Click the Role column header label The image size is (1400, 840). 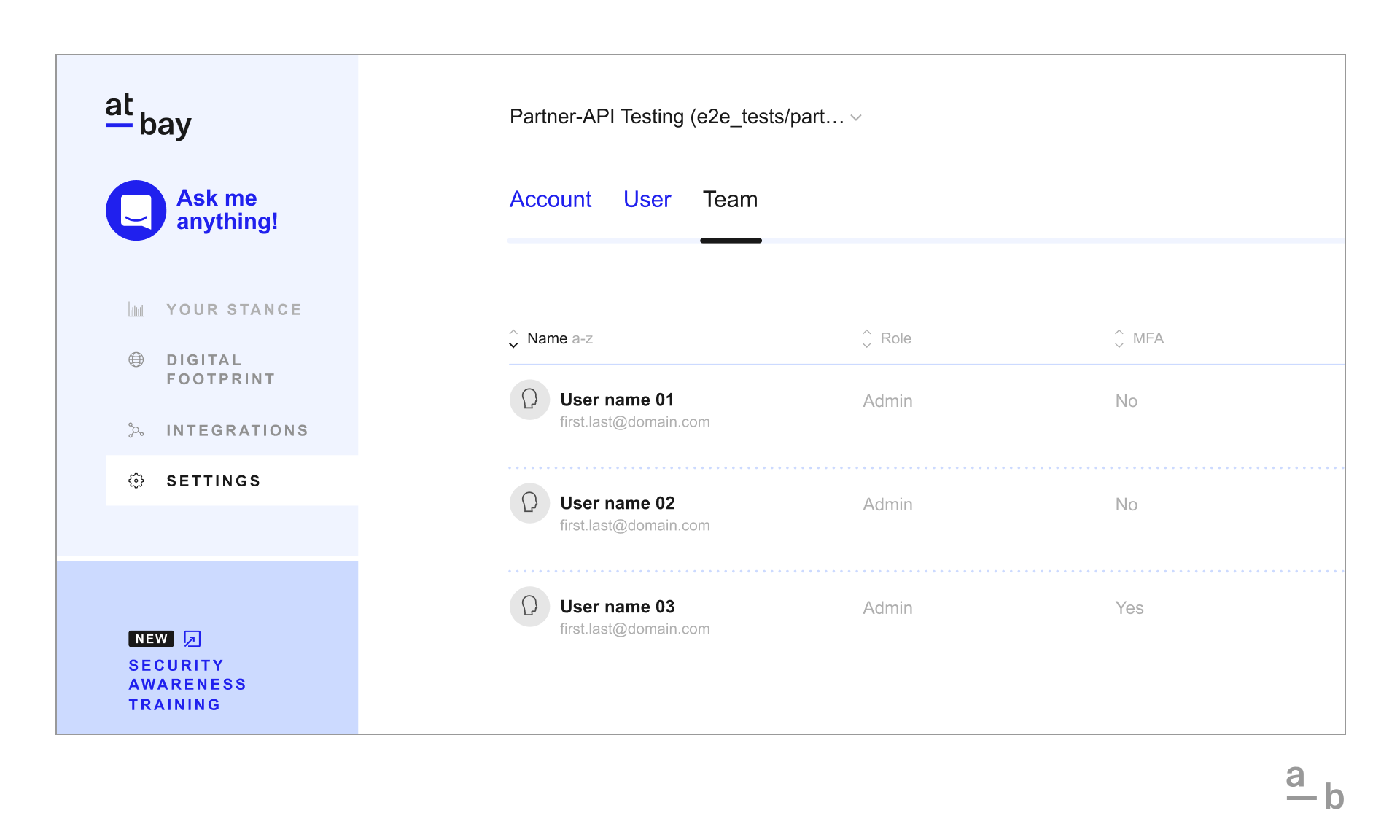coord(896,338)
